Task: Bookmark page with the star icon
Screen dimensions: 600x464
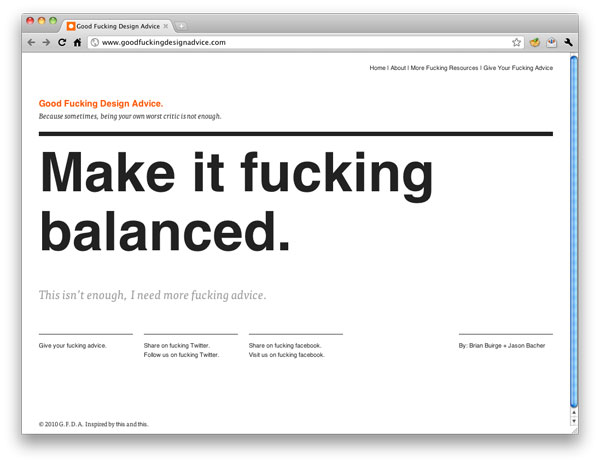Action: [516, 42]
